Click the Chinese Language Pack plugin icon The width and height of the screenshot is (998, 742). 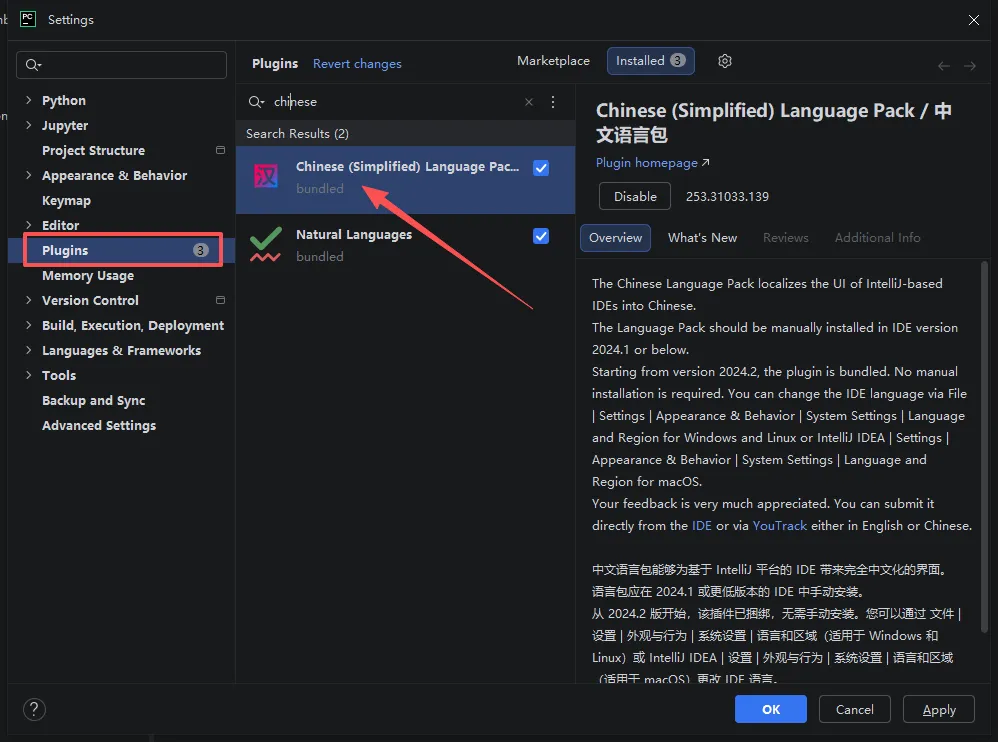click(266, 176)
